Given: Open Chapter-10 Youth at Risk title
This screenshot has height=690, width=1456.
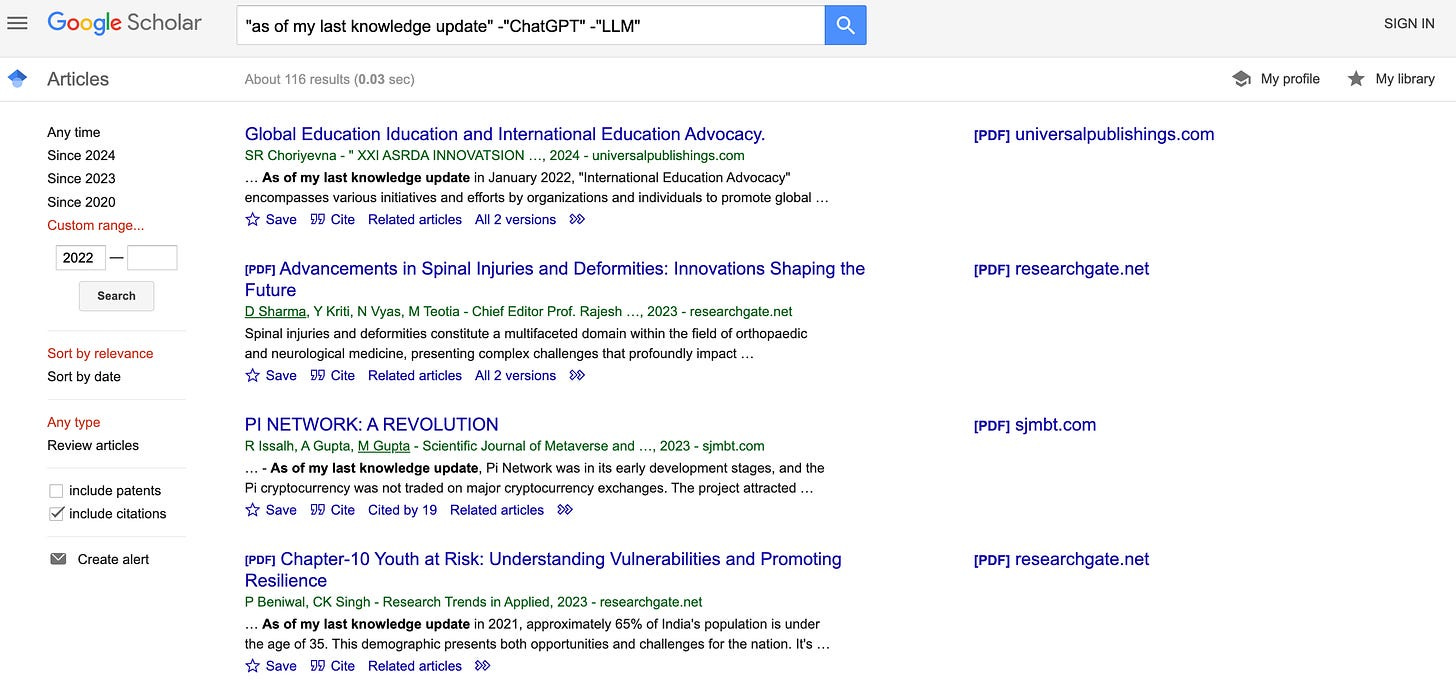Looking at the screenshot, I should 543,570.
